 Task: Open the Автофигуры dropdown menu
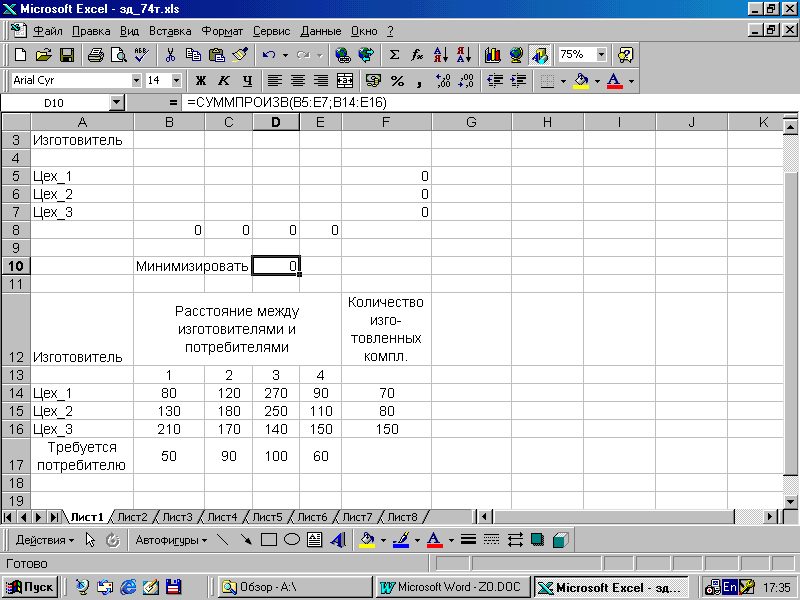coord(171,540)
